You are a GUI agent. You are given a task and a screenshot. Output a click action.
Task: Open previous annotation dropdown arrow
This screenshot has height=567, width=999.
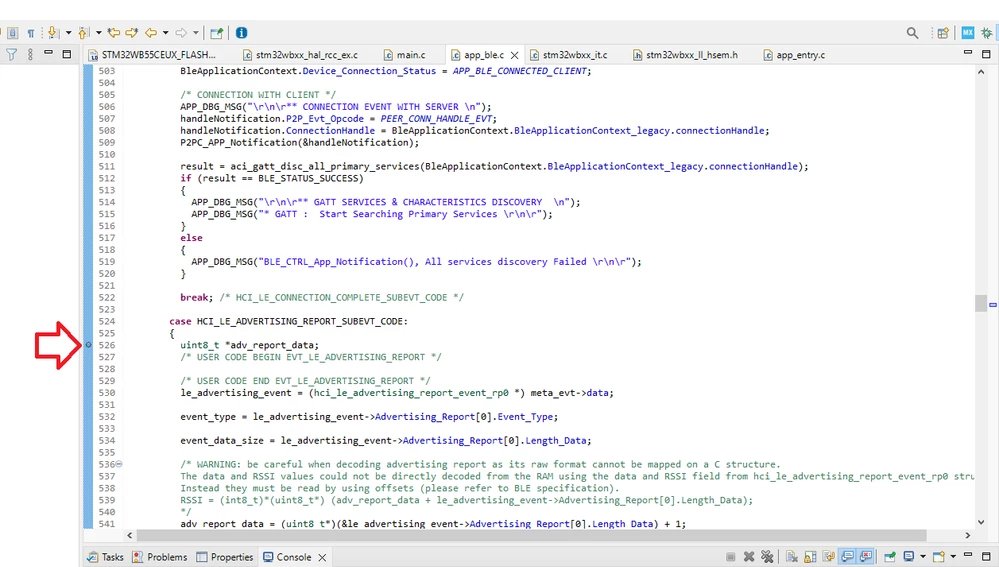click(98, 32)
